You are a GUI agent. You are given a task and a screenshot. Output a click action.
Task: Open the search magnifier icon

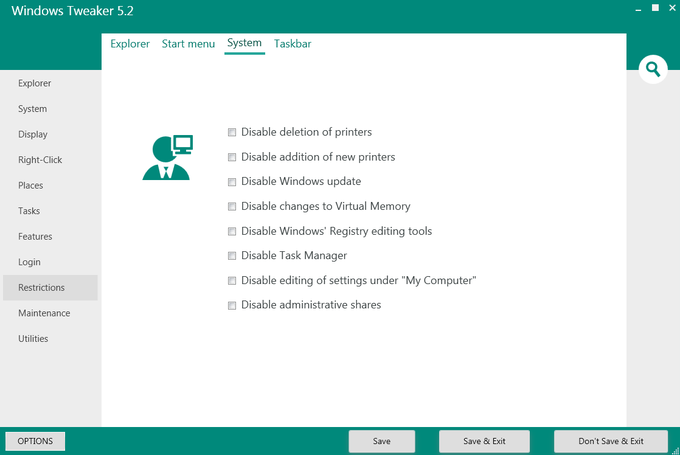tap(653, 69)
